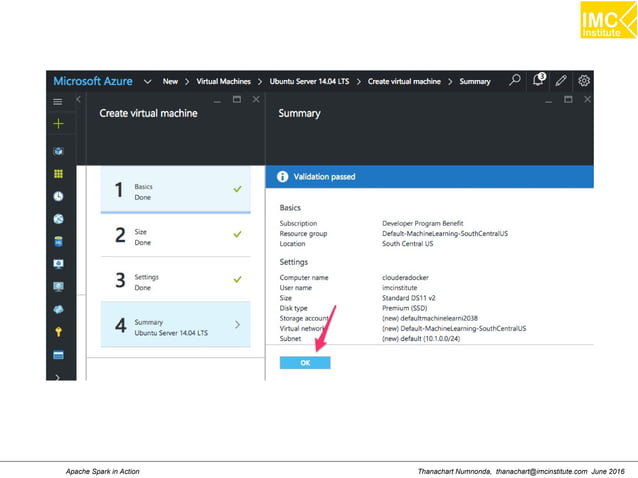
Task: Open the notifications bell icon
Action: tap(540, 80)
